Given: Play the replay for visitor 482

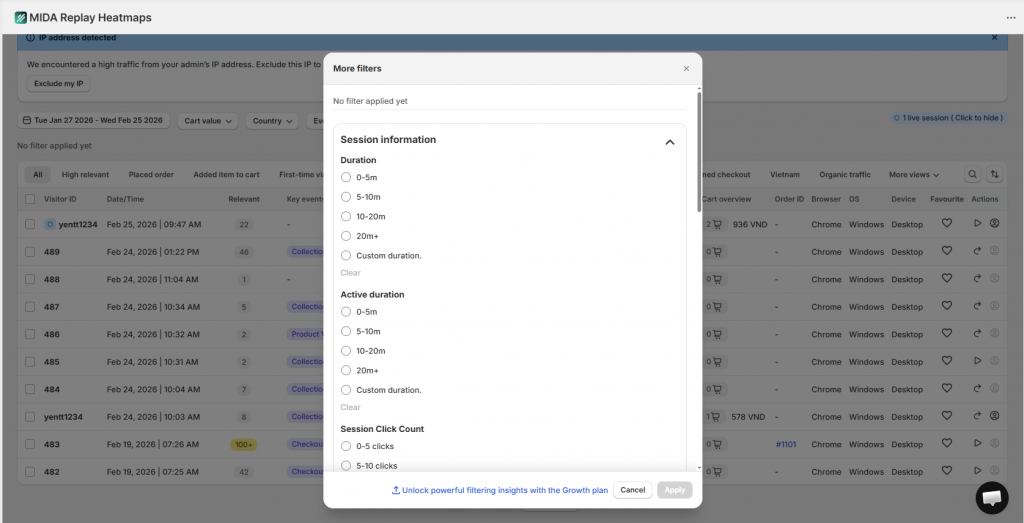Looking at the screenshot, I should coord(978,470).
